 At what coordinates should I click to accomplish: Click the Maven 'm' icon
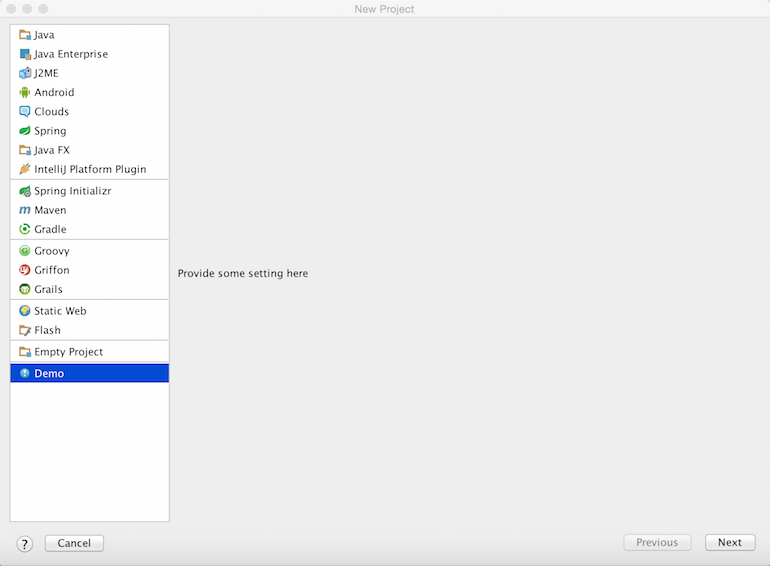pos(25,211)
